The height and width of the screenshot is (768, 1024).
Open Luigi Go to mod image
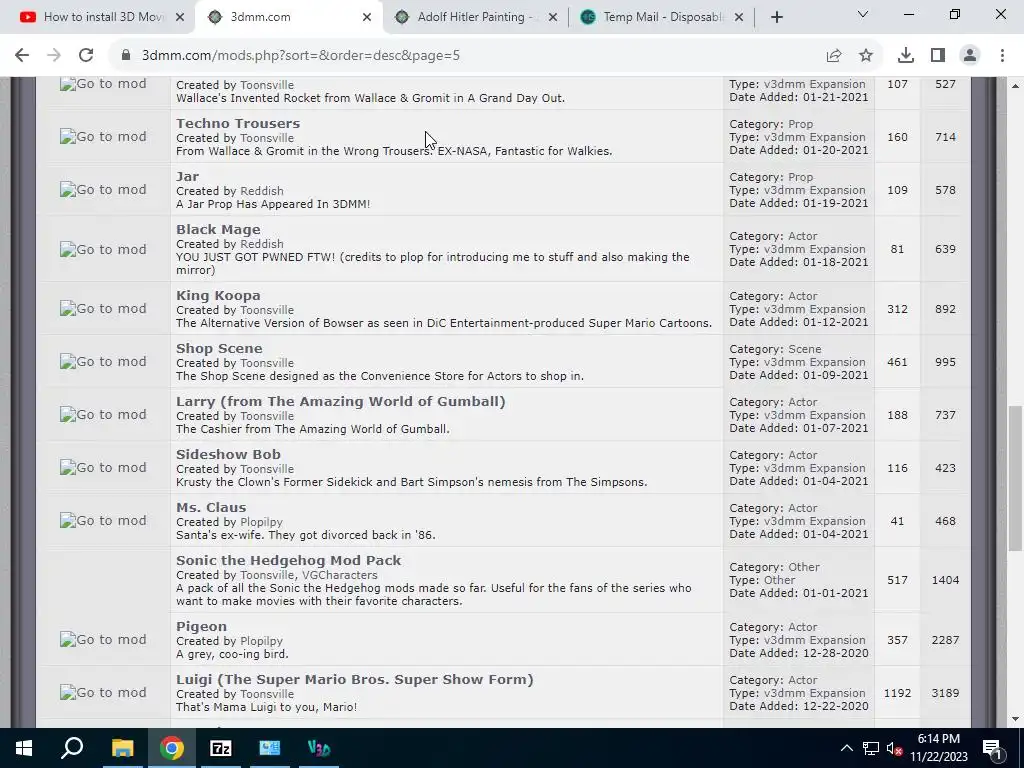pyautogui.click(x=103, y=692)
